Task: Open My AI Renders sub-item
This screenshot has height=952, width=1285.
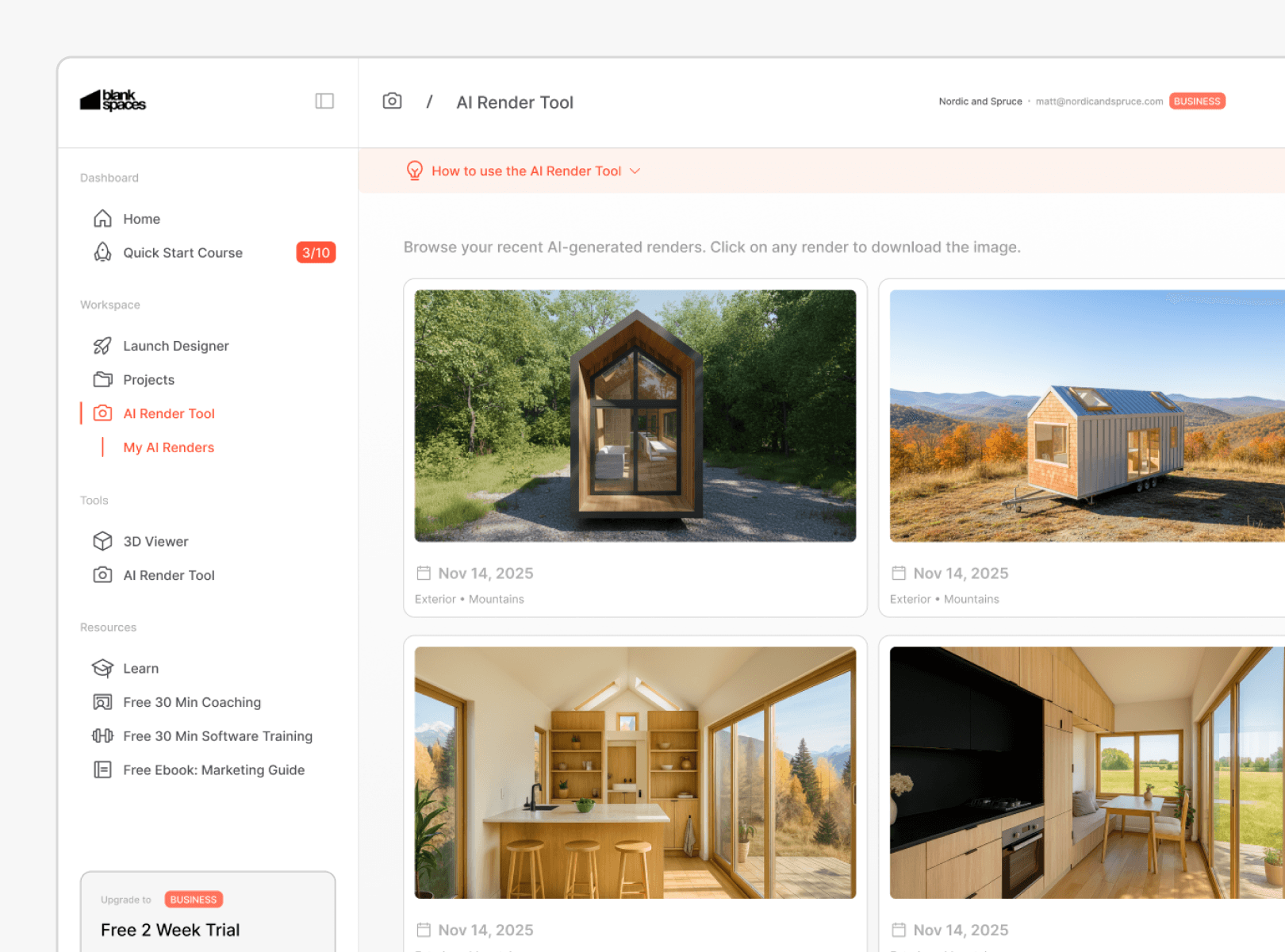Action: (168, 447)
